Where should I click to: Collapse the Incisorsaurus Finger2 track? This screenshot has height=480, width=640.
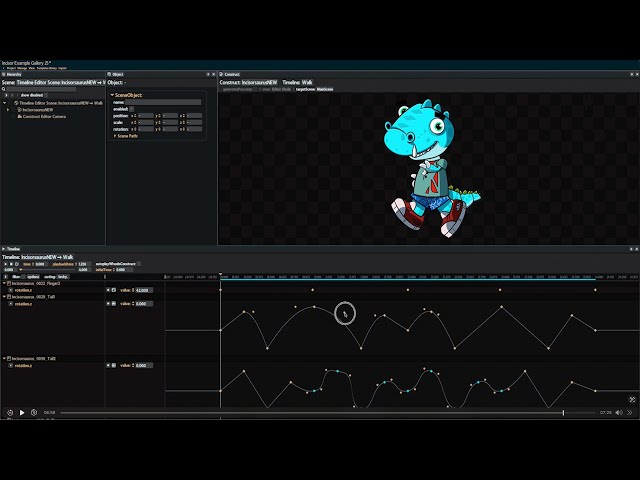coord(4,283)
